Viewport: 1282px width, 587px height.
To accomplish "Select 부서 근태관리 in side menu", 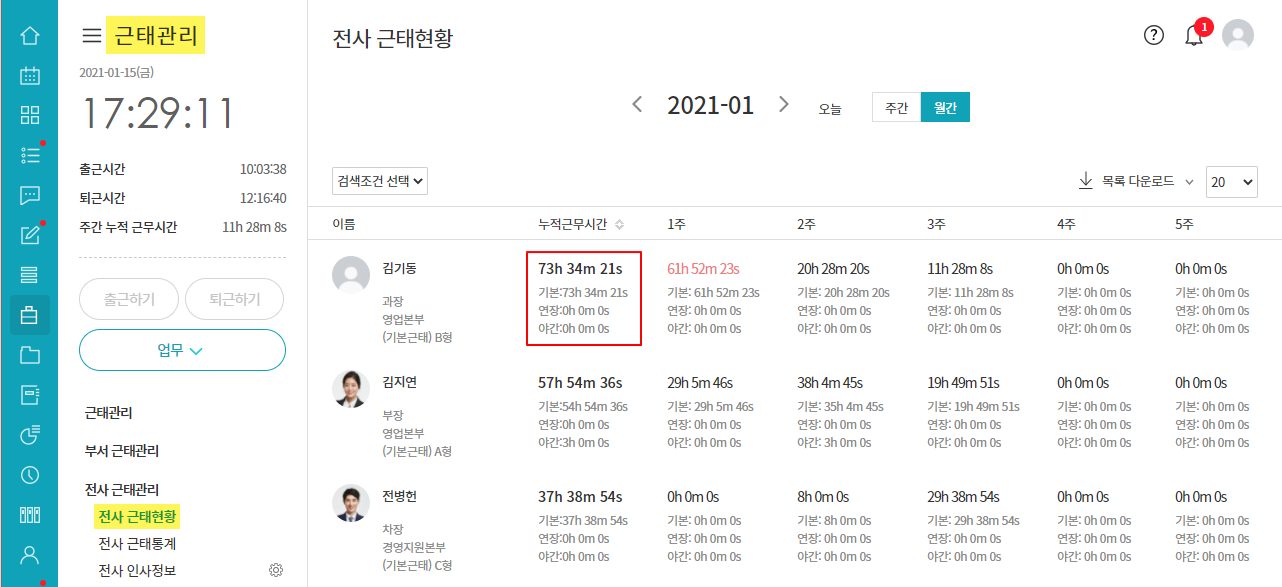I will 122,451.
